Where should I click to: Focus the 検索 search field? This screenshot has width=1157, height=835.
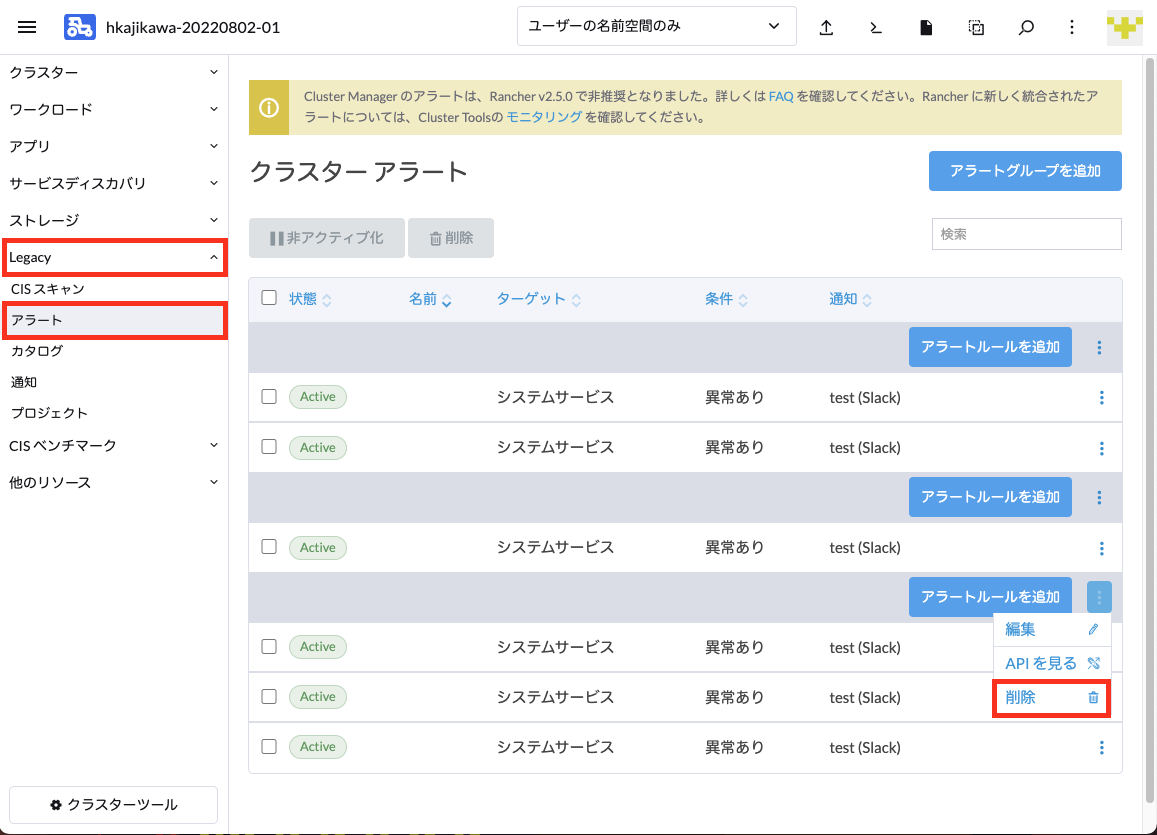click(x=1026, y=234)
